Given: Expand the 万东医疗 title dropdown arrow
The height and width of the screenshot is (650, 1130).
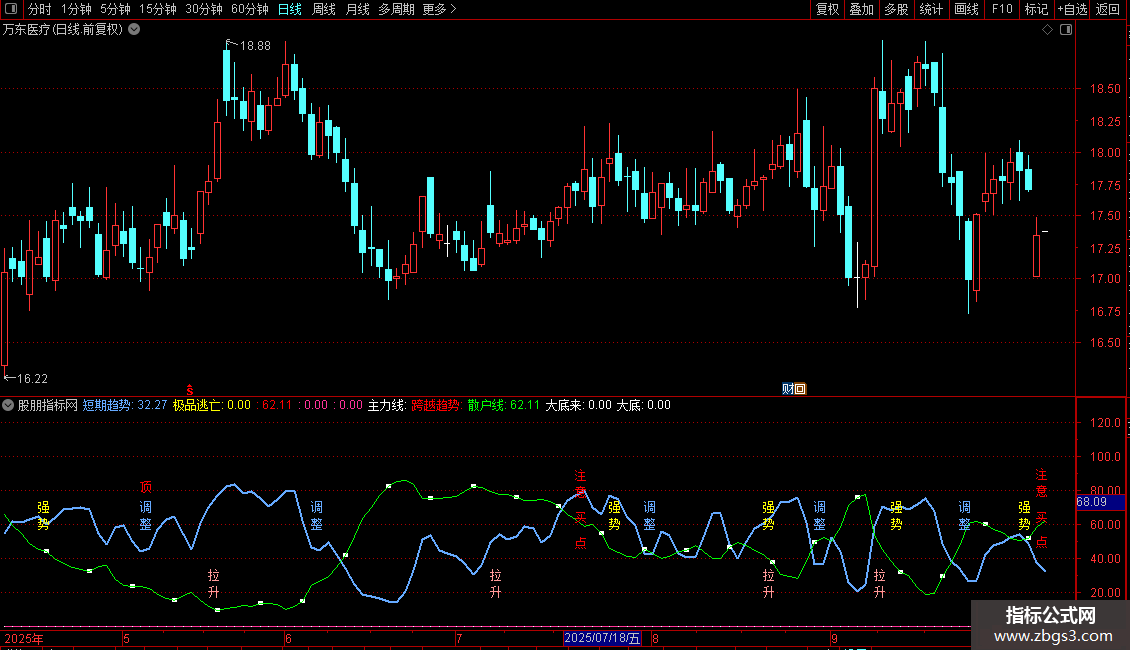Looking at the screenshot, I should coord(134,30).
